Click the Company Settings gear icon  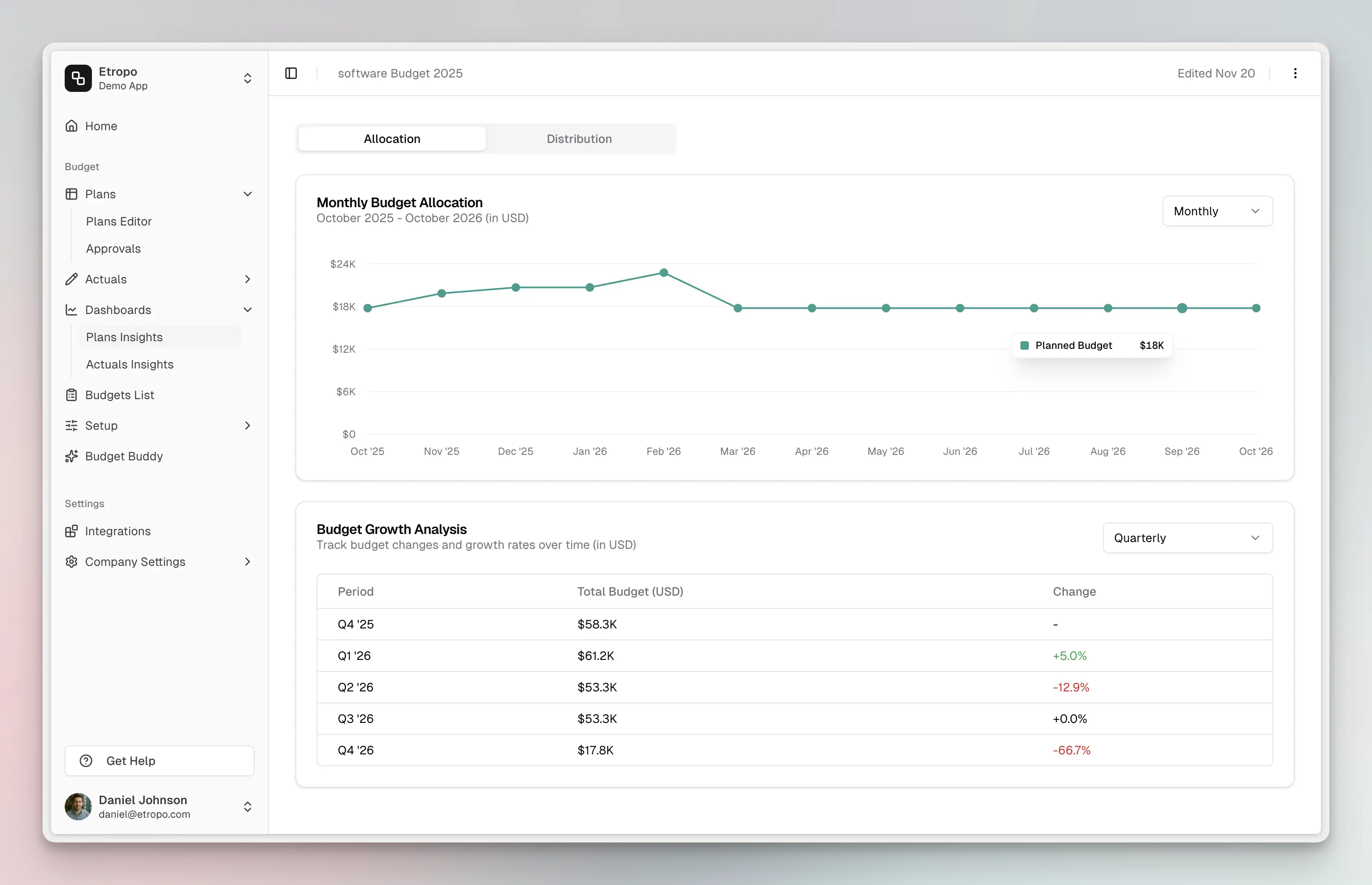pyautogui.click(x=71, y=562)
